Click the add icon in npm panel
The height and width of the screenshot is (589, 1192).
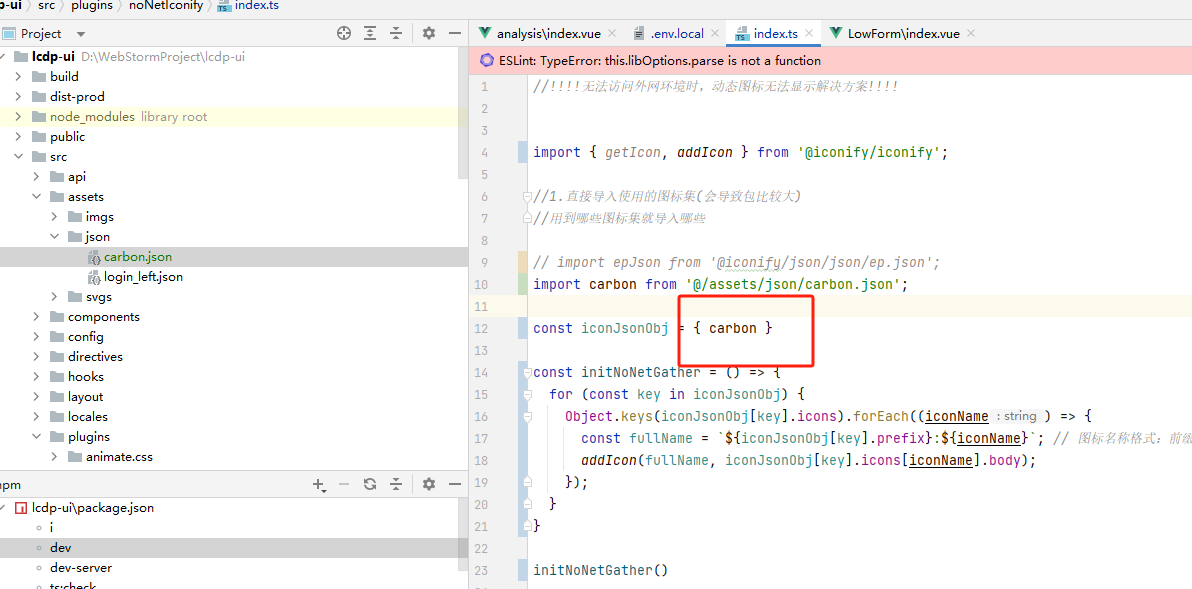(319, 484)
